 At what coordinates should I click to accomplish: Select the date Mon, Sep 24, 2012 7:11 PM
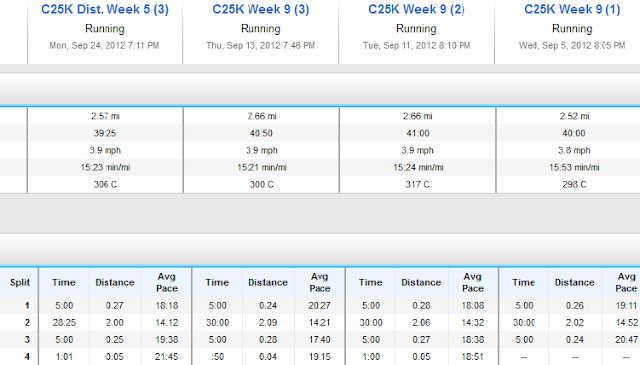[x=104, y=45]
